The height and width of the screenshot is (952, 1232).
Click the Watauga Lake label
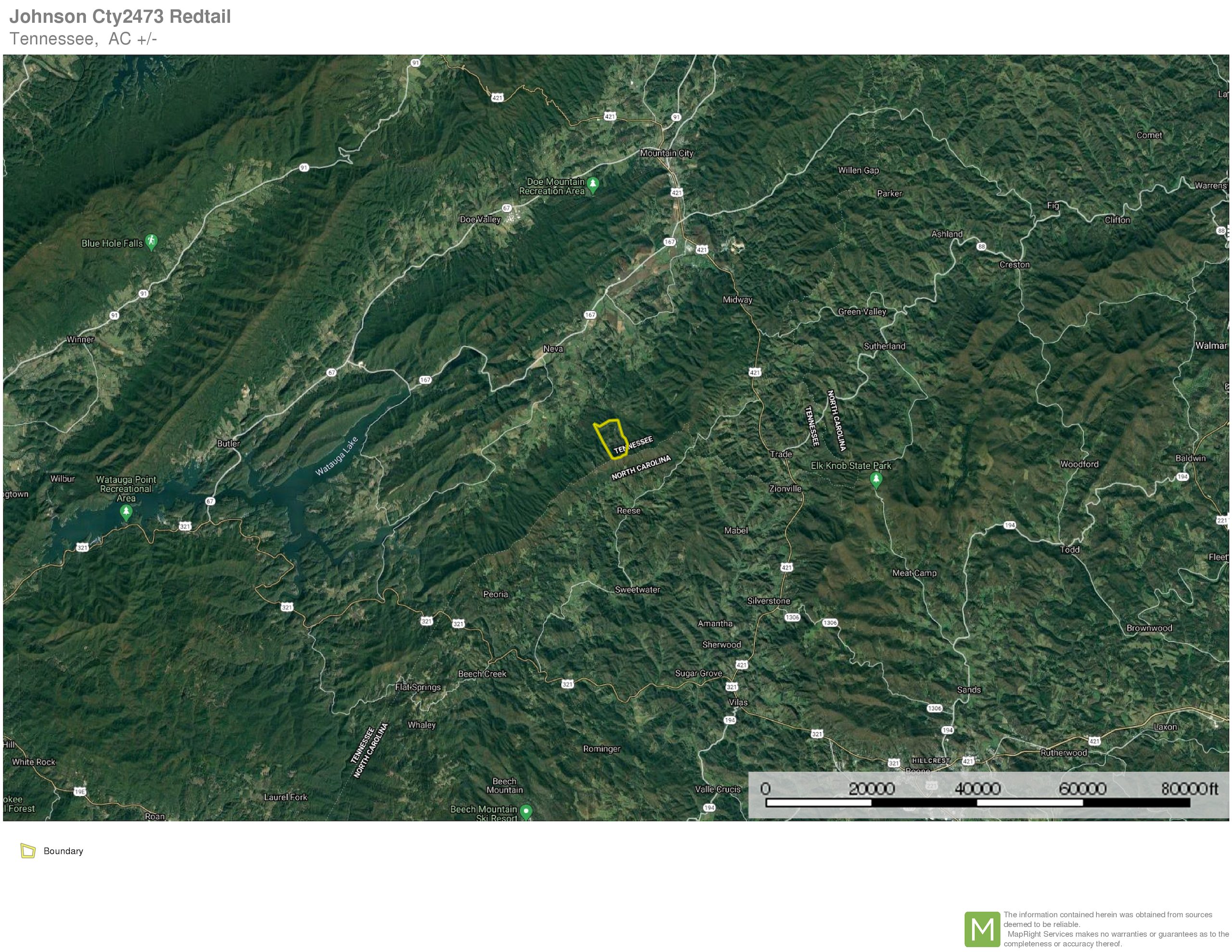pyautogui.click(x=336, y=456)
